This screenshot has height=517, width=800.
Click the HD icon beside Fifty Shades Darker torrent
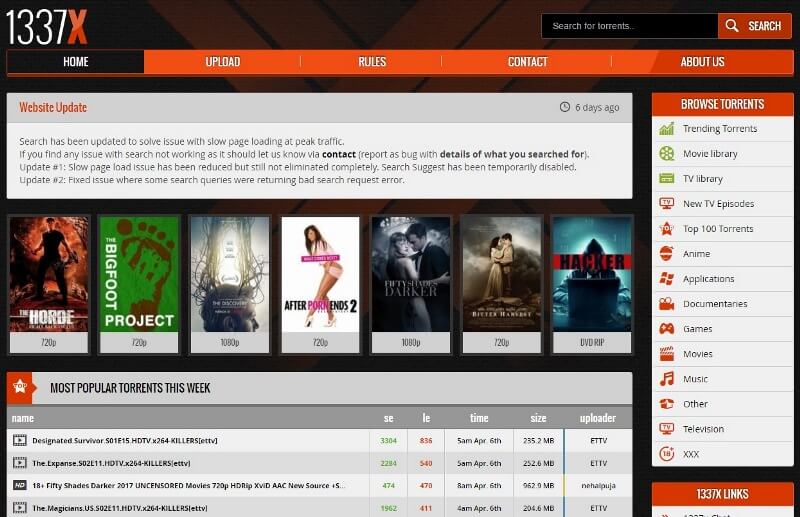pos(19,485)
